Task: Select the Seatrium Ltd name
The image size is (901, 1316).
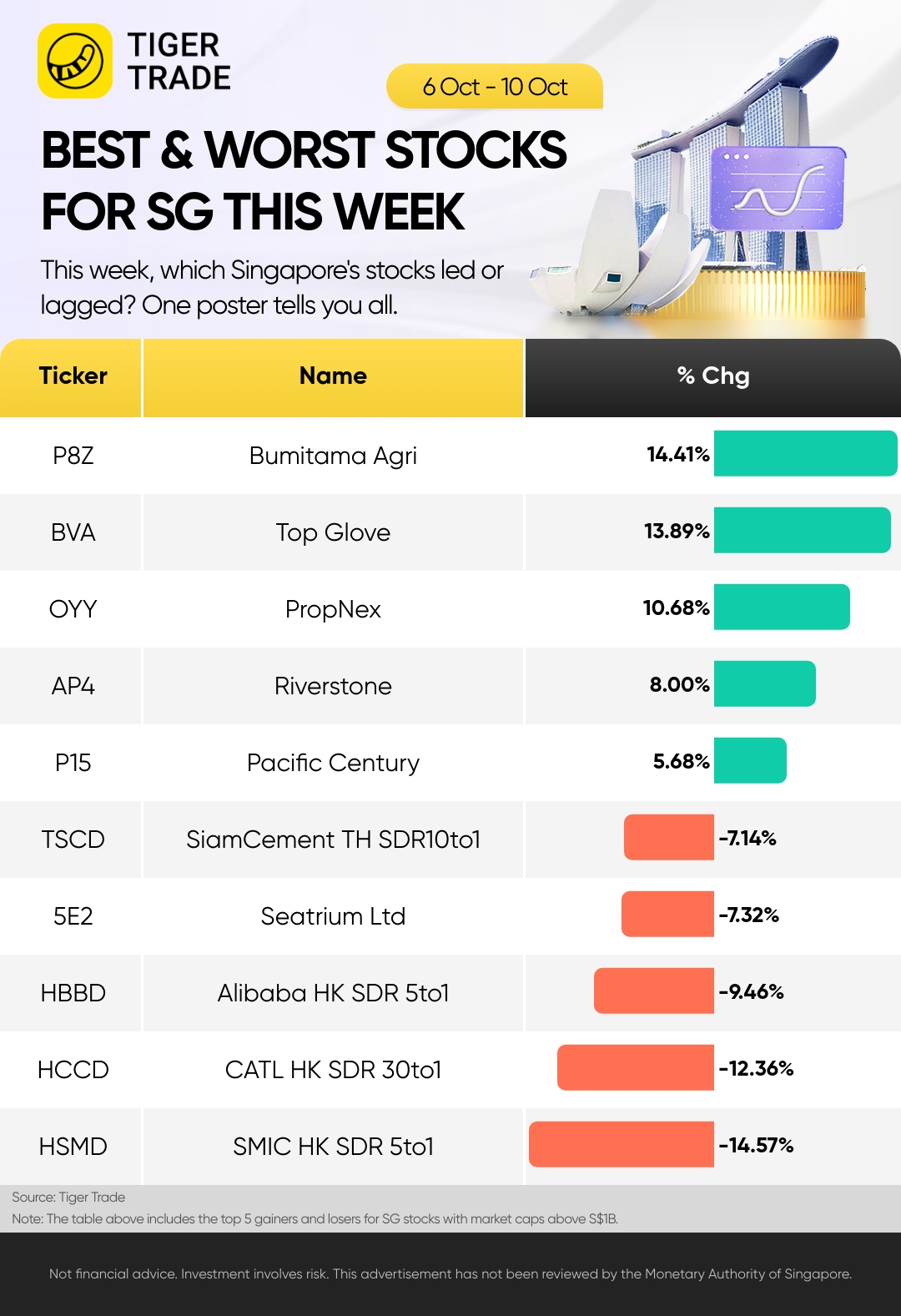Action: coord(333,916)
